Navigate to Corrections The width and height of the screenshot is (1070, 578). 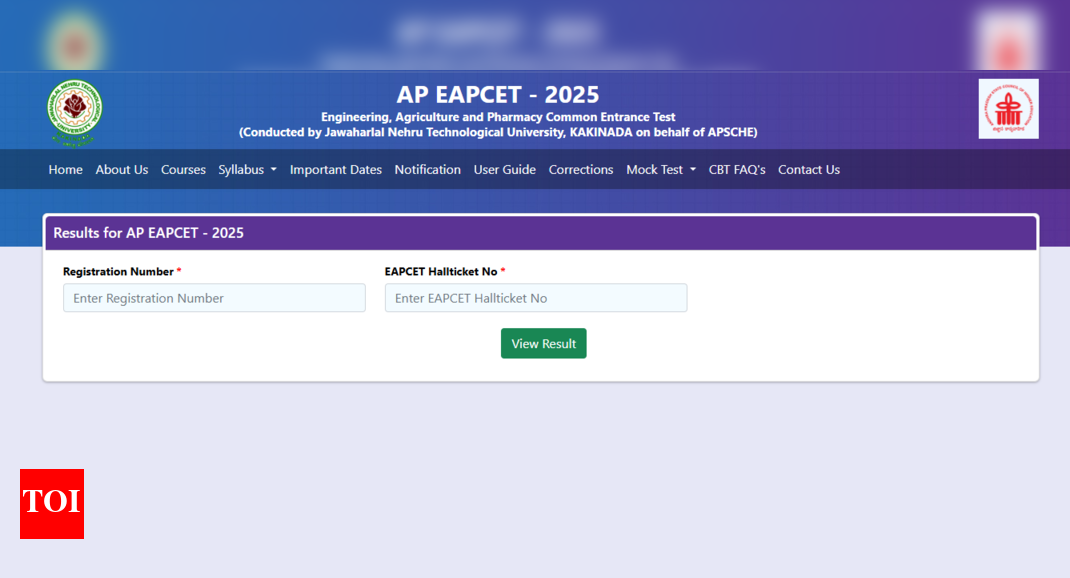tap(580, 170)
